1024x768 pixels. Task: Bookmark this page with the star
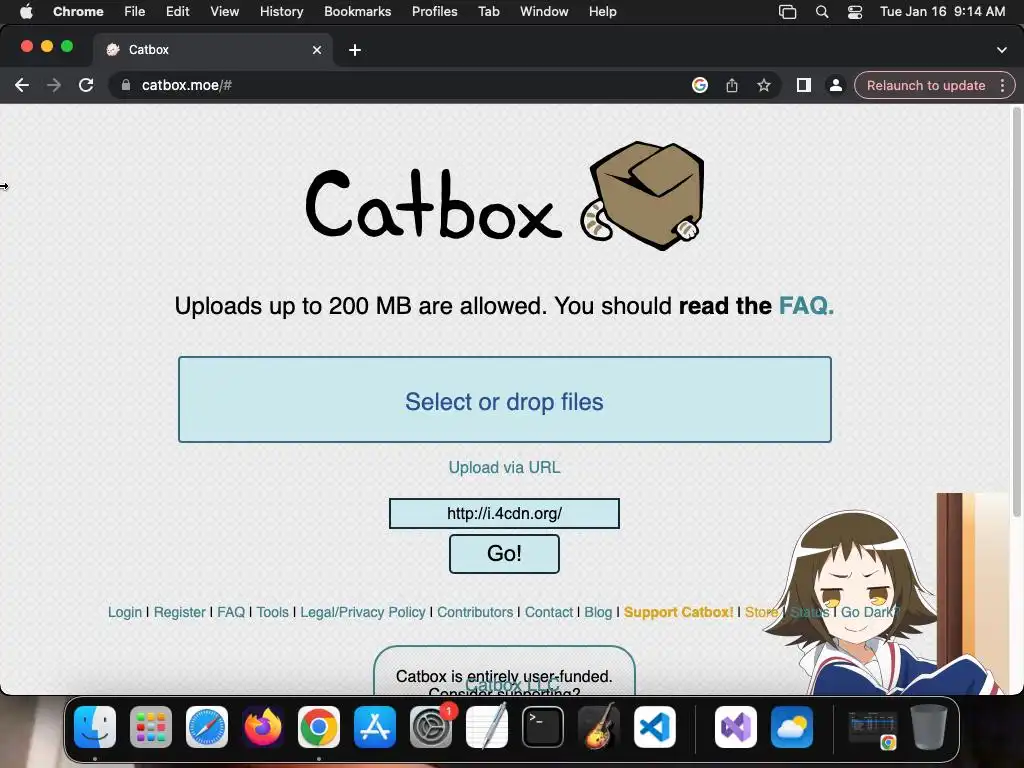click(x=763, y=85)
